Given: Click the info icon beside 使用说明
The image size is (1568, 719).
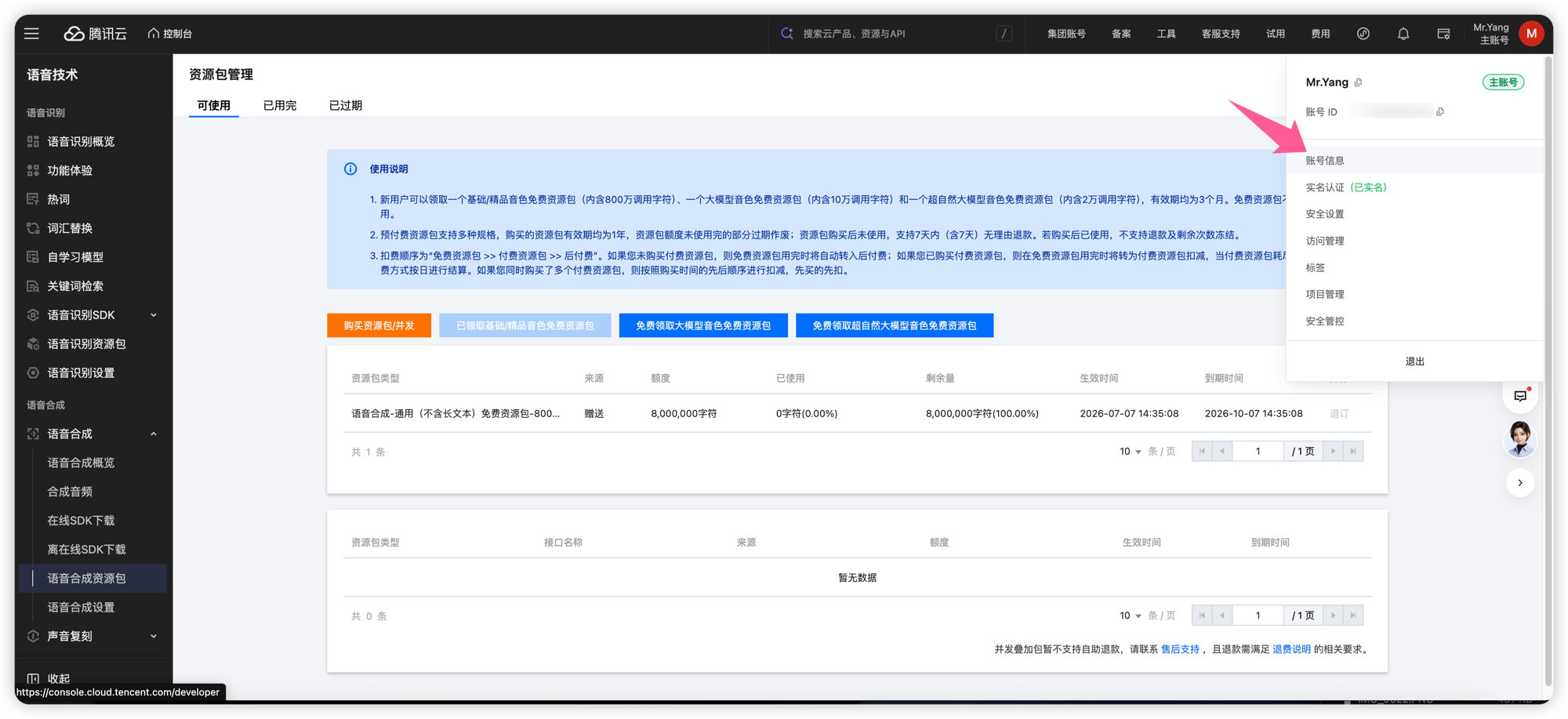Looking at the screenshot, I should pos(350,169).
